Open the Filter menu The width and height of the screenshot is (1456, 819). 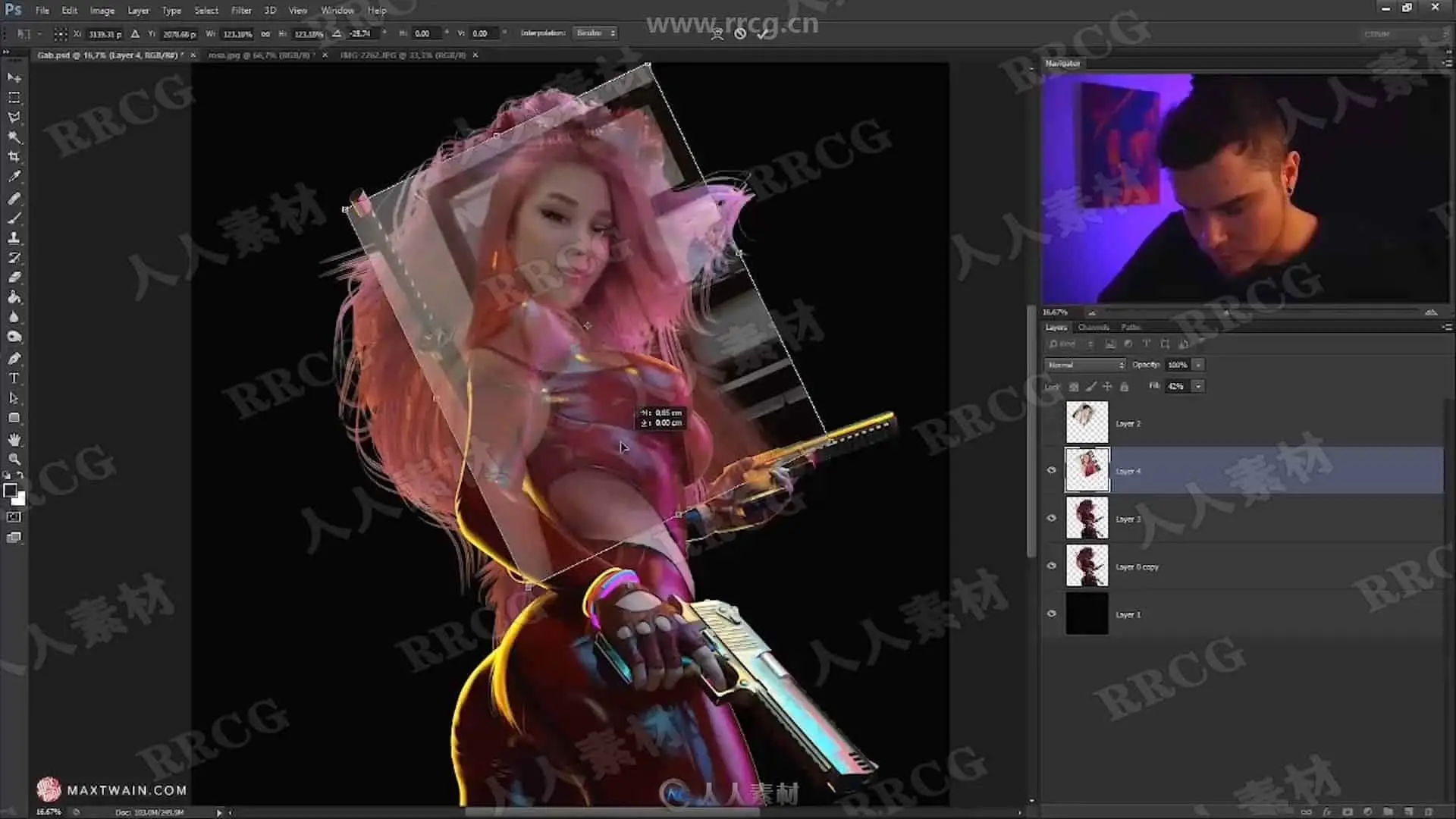pyautogui.click(x=241, y=11)
